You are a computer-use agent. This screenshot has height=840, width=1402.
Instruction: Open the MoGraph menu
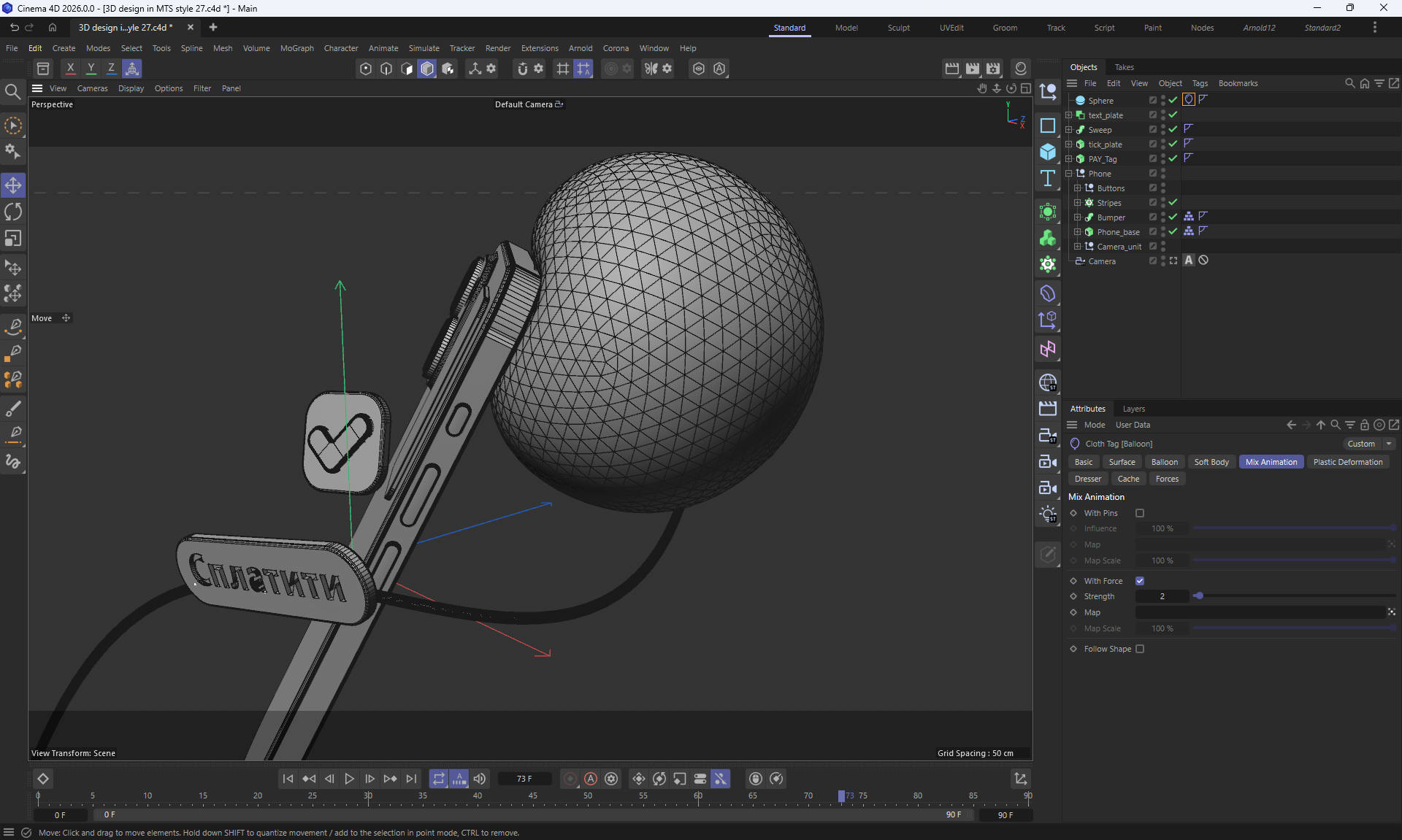point(296,48)
